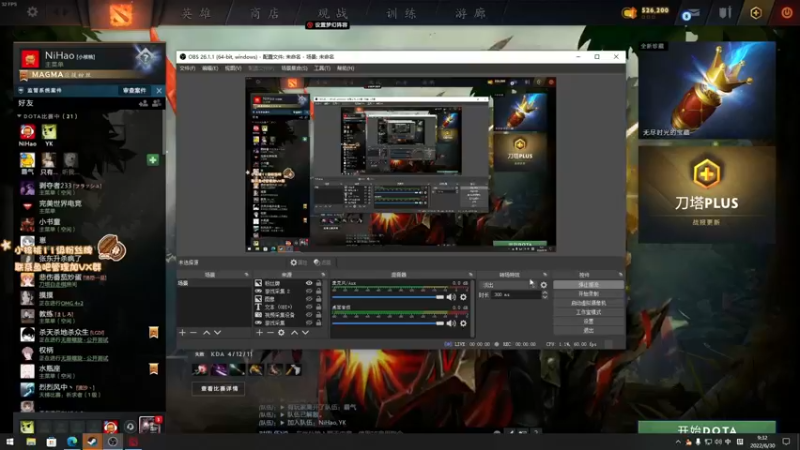
Task: Click the 审查案件 button
Action: click(134, 90)
